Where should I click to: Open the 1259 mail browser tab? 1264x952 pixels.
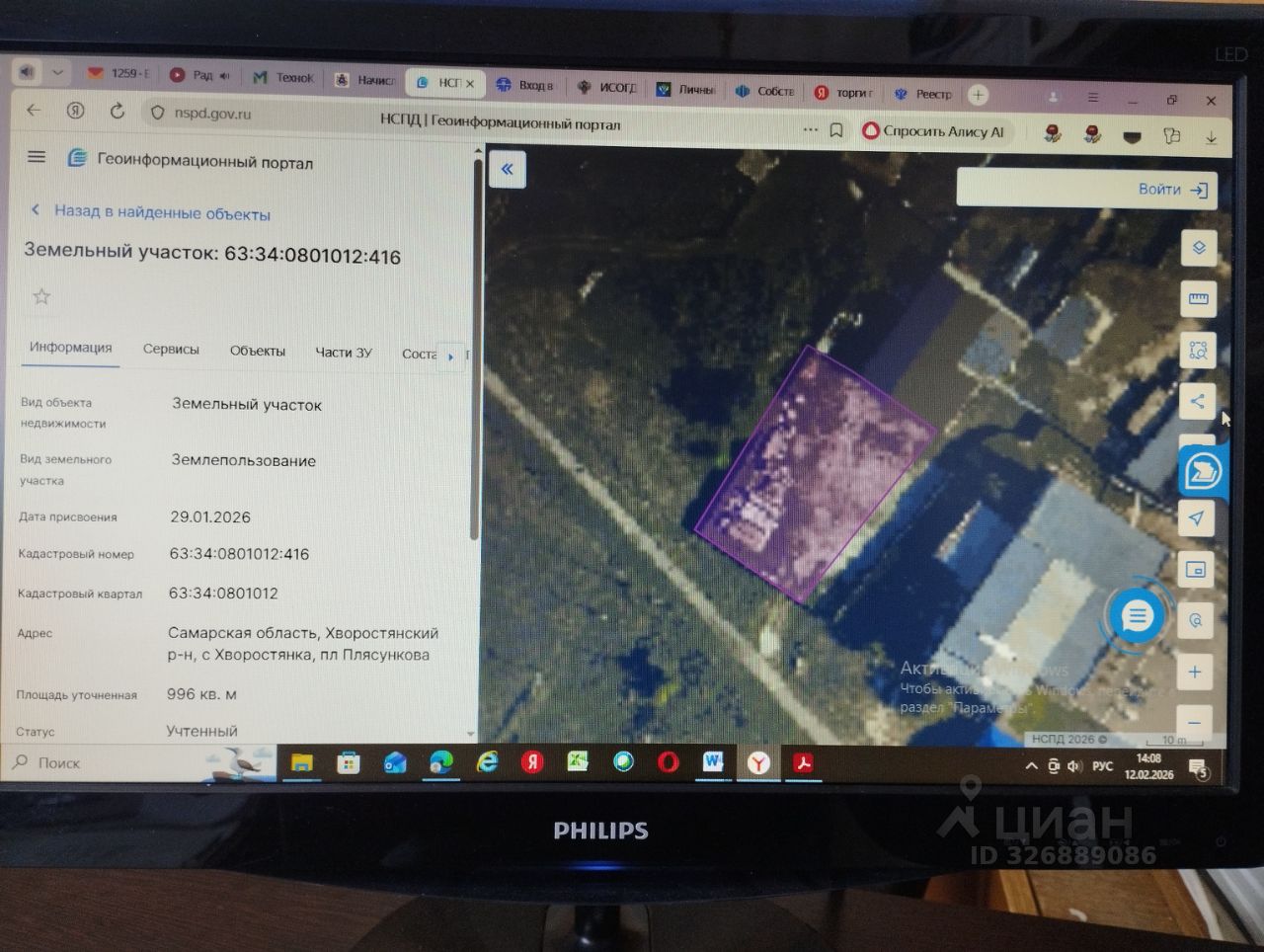118,73
